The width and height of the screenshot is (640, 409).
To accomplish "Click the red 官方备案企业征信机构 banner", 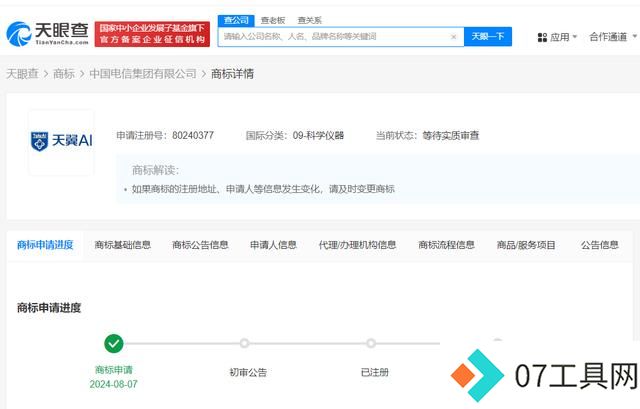I will coord(152,34).
